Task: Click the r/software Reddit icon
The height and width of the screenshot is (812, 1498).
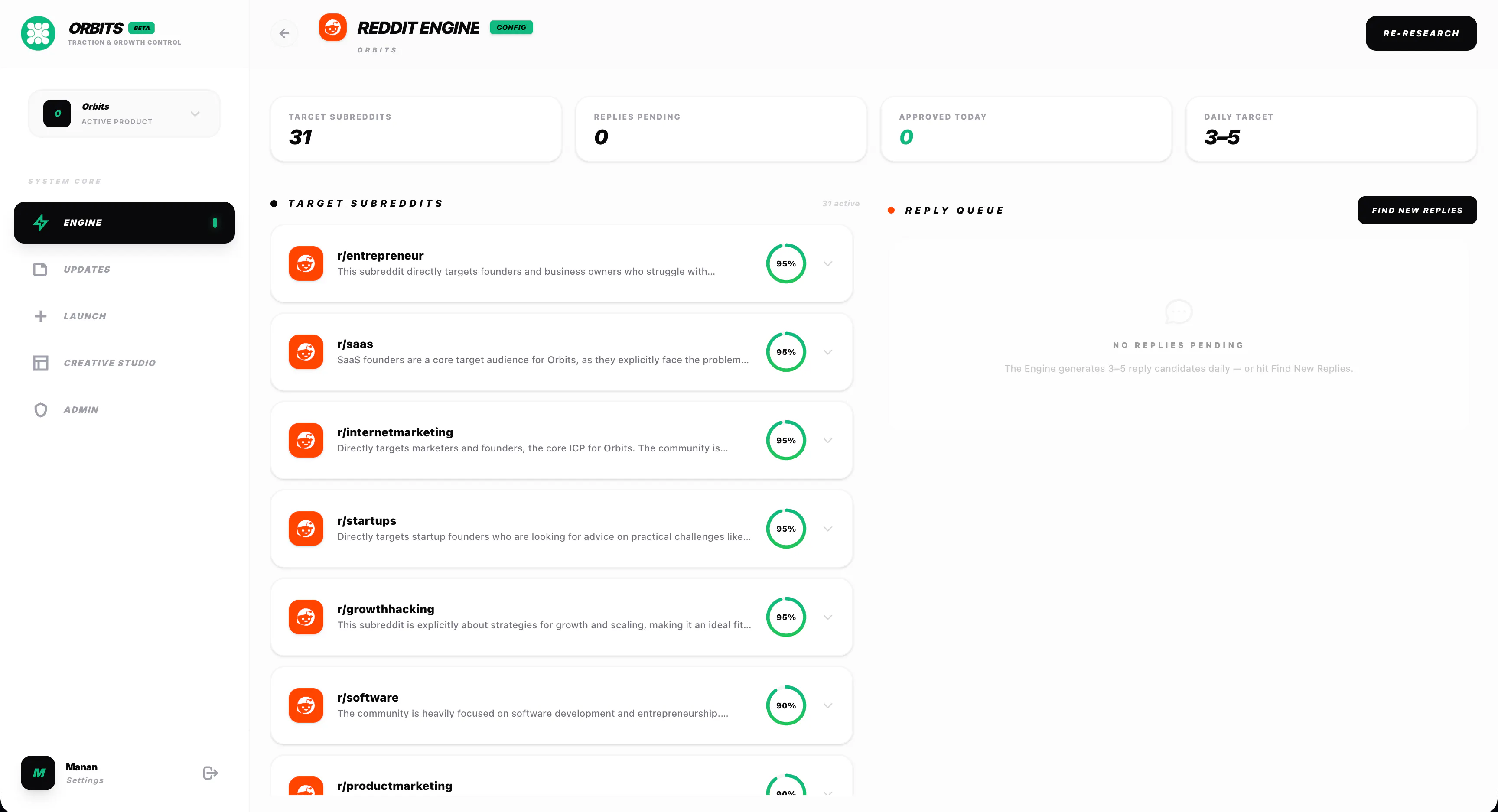Action: coord(306,705)
